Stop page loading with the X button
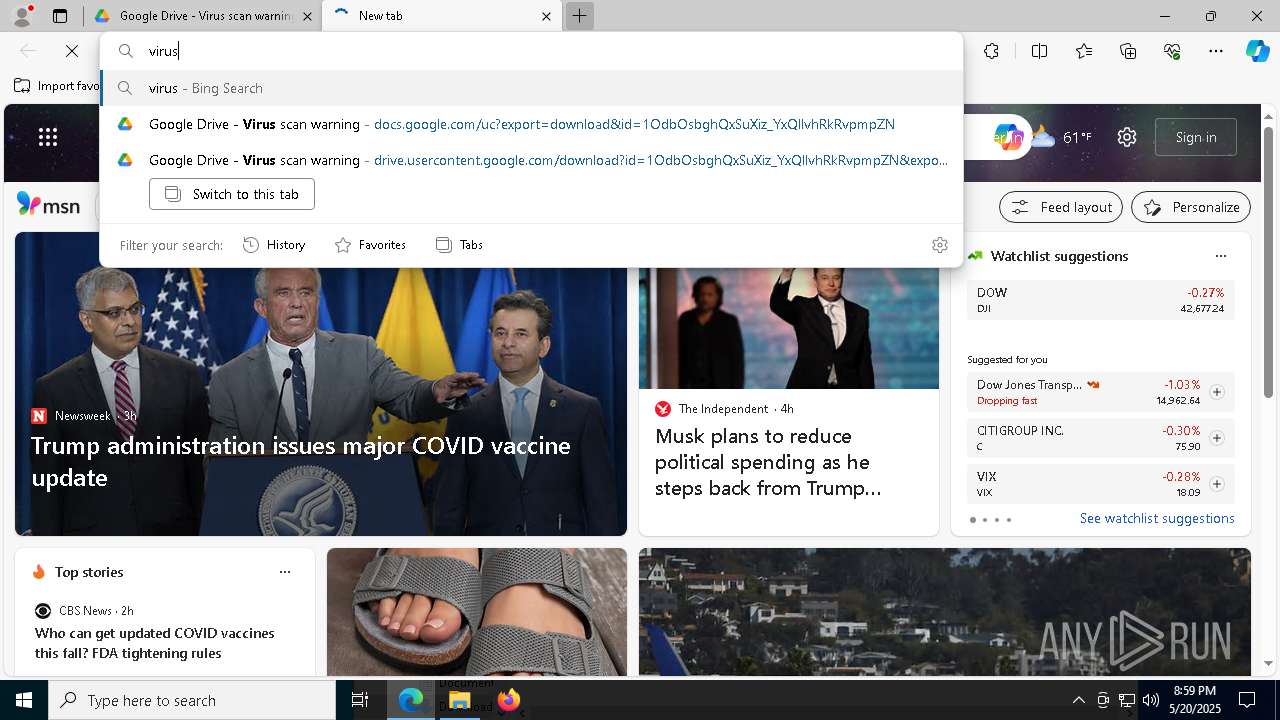Viewport: 1280px width, 720px height. pyautogui.click(x=72, y=51)
